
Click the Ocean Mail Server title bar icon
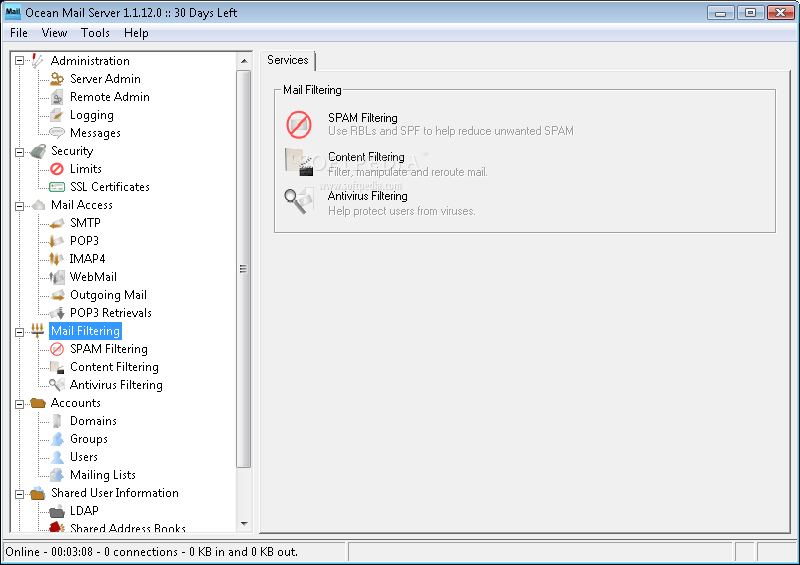[13, 12]
